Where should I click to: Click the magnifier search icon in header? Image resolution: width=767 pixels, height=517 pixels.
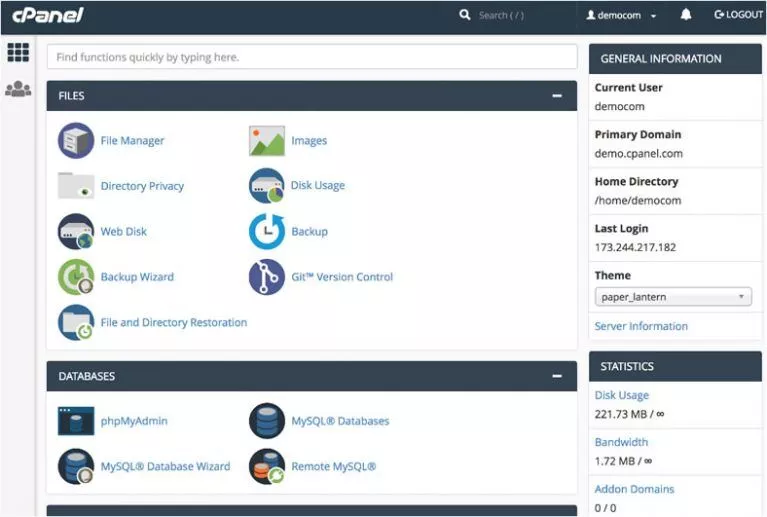click(x=465, y=15)
